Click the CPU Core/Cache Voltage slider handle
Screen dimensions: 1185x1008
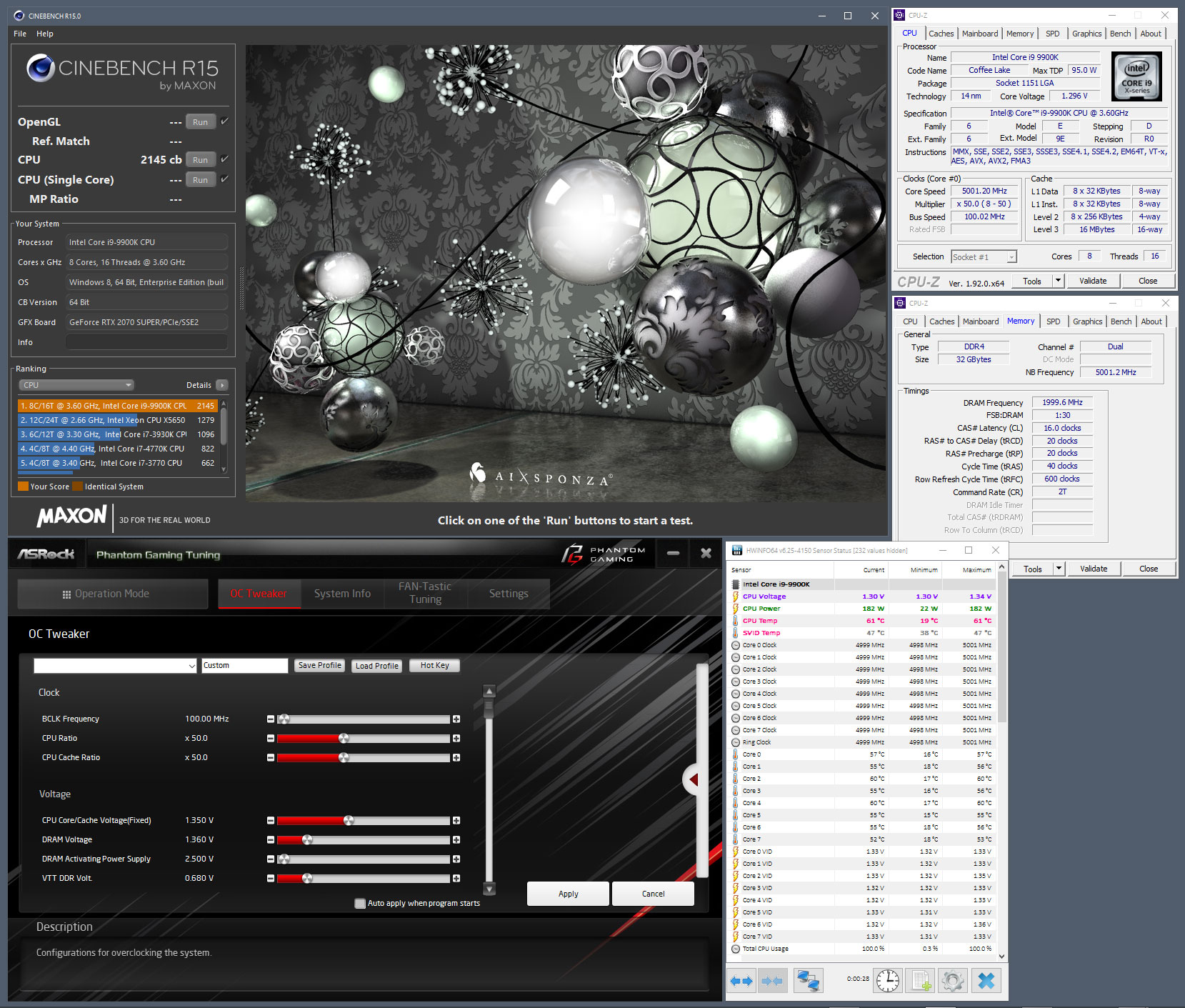(349, 820)
